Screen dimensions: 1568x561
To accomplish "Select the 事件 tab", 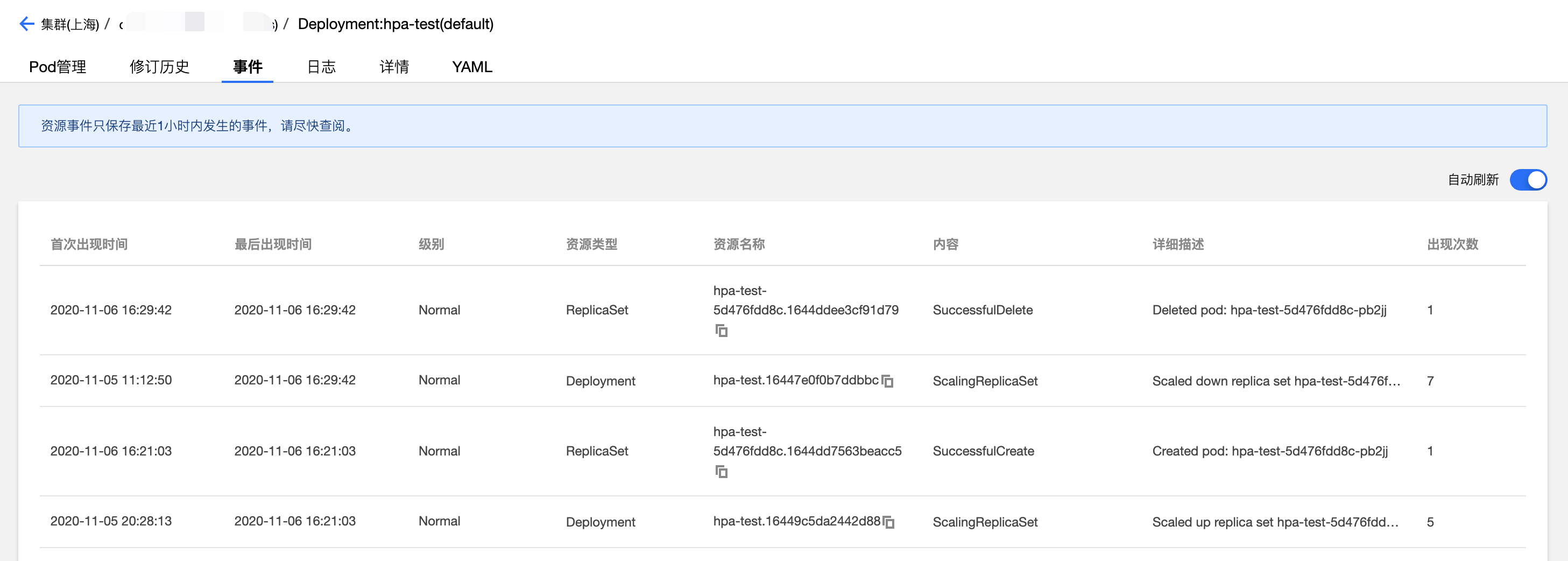I will (x=247, y=66).
